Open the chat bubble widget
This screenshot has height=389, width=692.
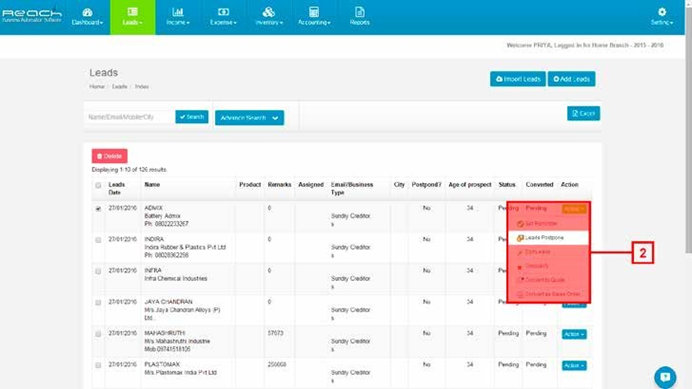click(x=665, y=377)
